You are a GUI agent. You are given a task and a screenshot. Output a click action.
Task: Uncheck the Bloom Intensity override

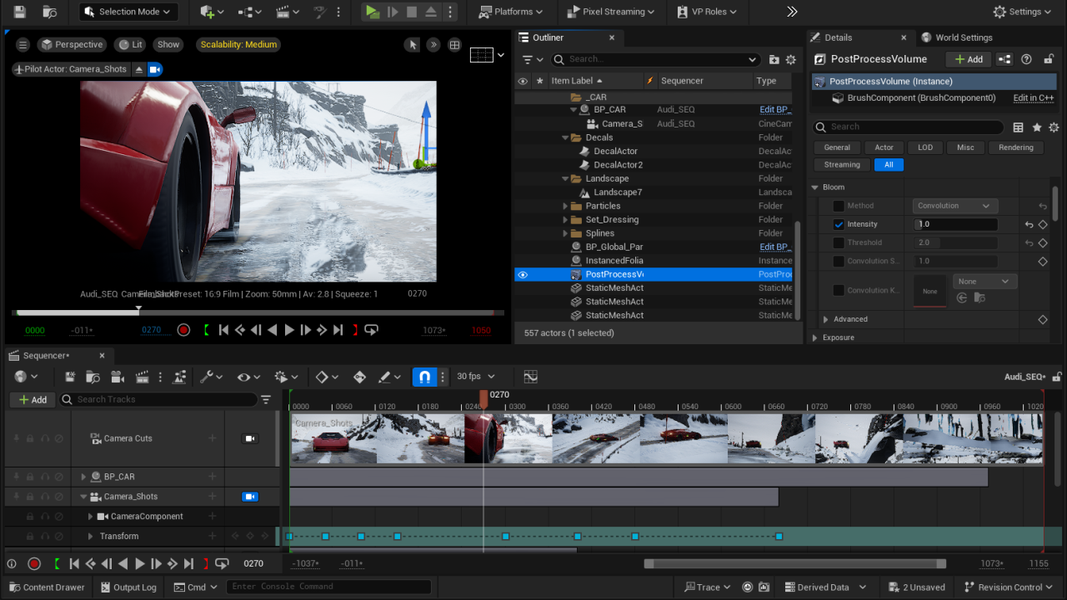click(x=838, y=224)
